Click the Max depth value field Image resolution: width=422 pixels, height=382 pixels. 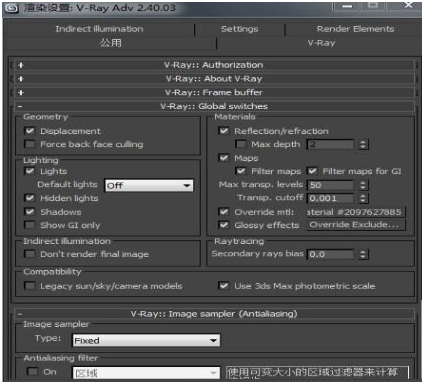(330, 144)
